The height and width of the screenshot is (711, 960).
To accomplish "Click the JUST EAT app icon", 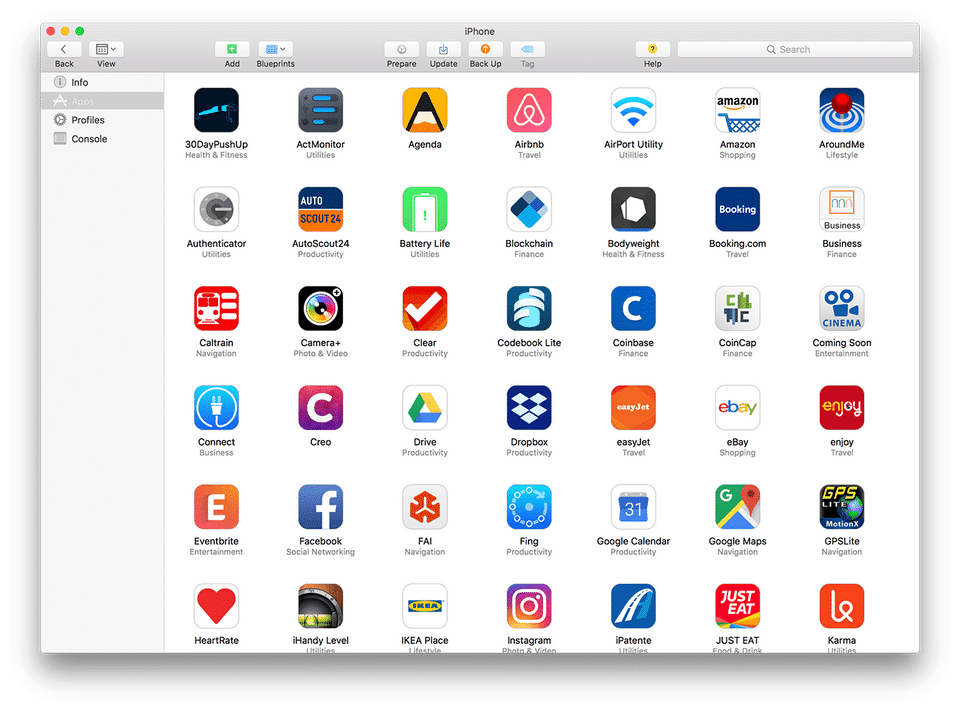I will point(737,606).
